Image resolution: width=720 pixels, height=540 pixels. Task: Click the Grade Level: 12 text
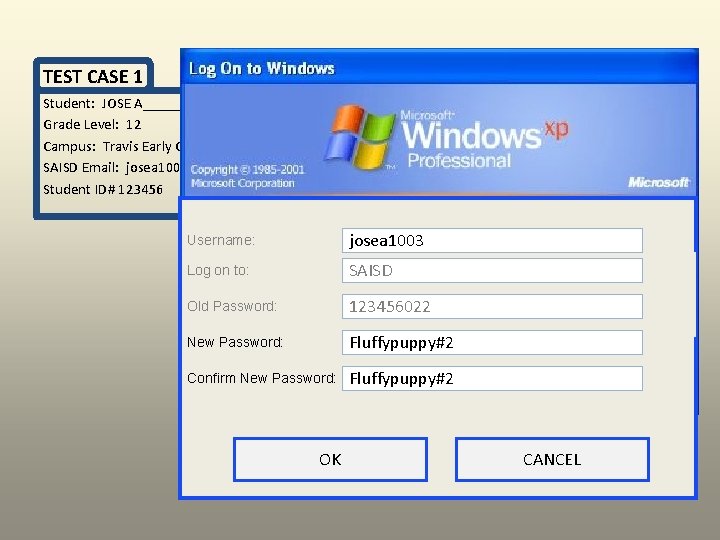[92, 124]
